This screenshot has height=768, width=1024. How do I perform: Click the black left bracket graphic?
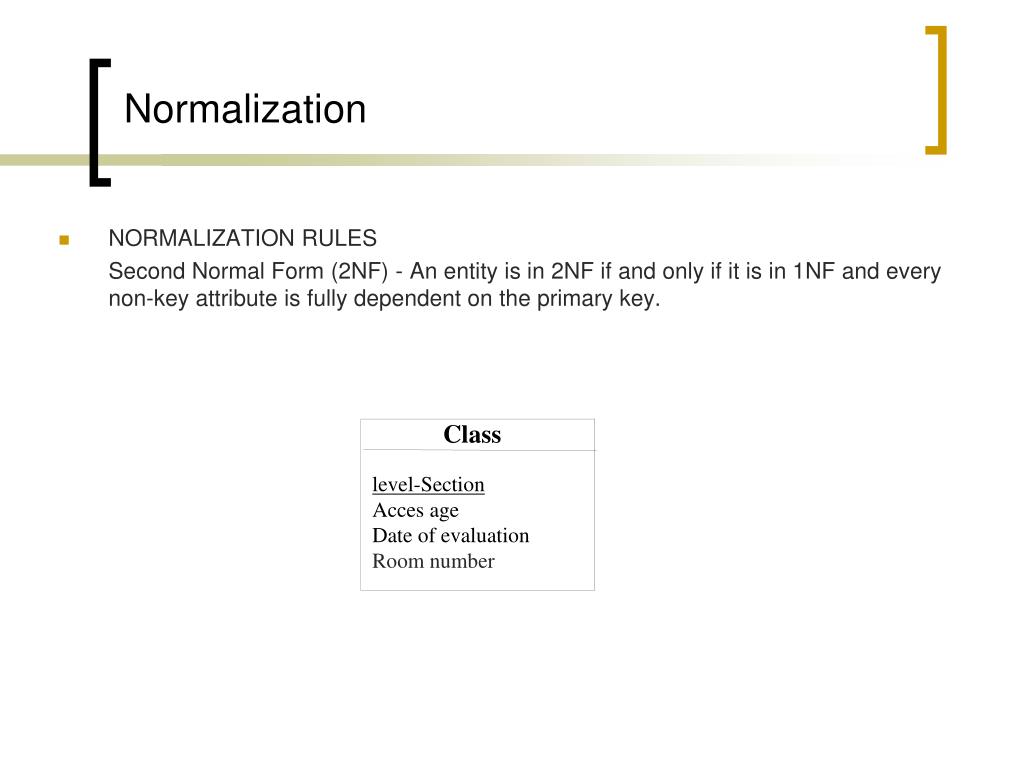pos(99,123)
